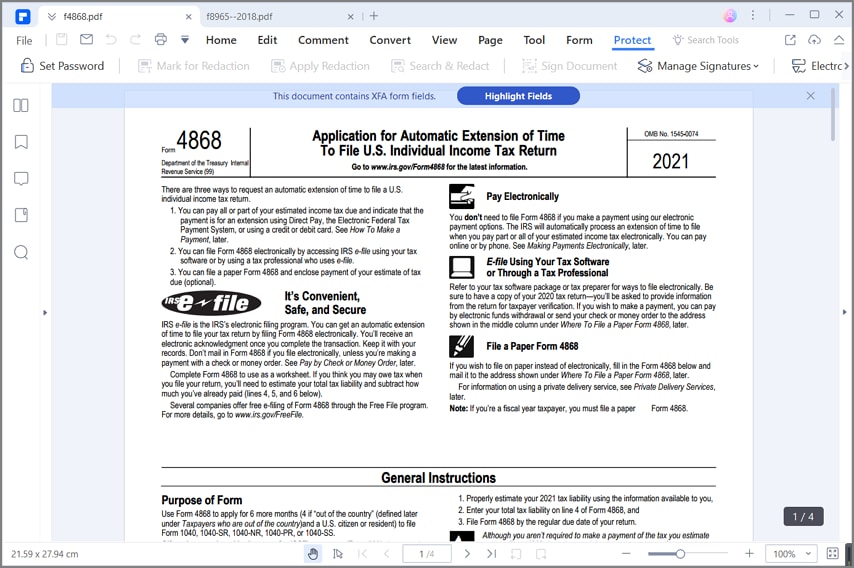This screenshot has width=854, height=568.
Task: Open the attachments panel icon
Action: point(21,215)
